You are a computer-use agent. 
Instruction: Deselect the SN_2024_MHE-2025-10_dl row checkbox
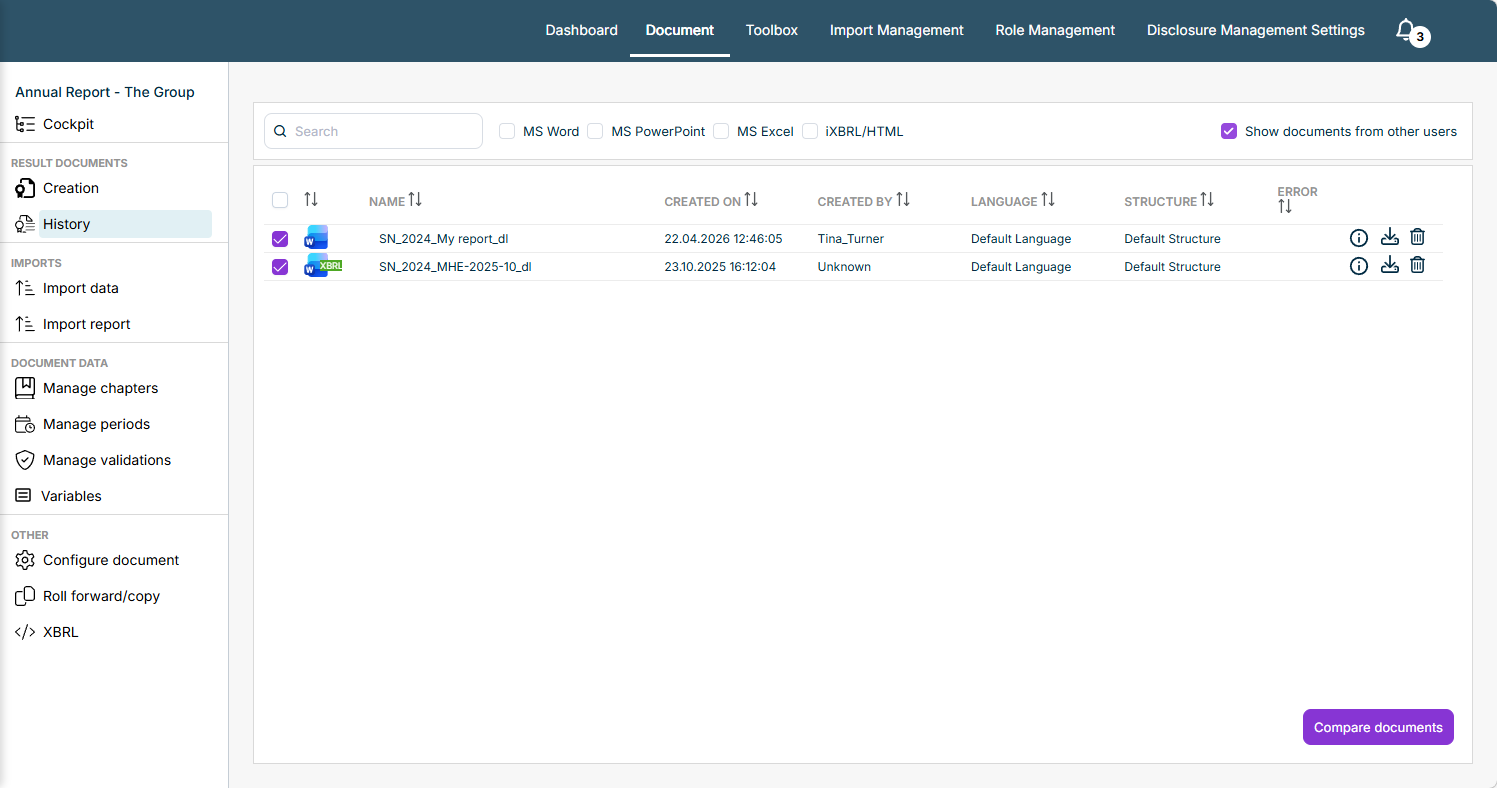tap(280, 267)
